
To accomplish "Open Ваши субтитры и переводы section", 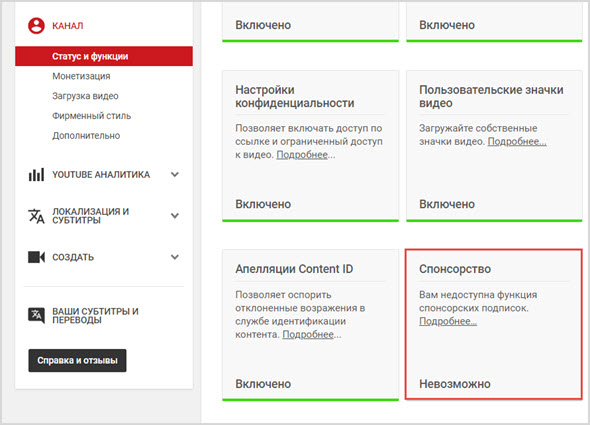I will tap(95, 315).
